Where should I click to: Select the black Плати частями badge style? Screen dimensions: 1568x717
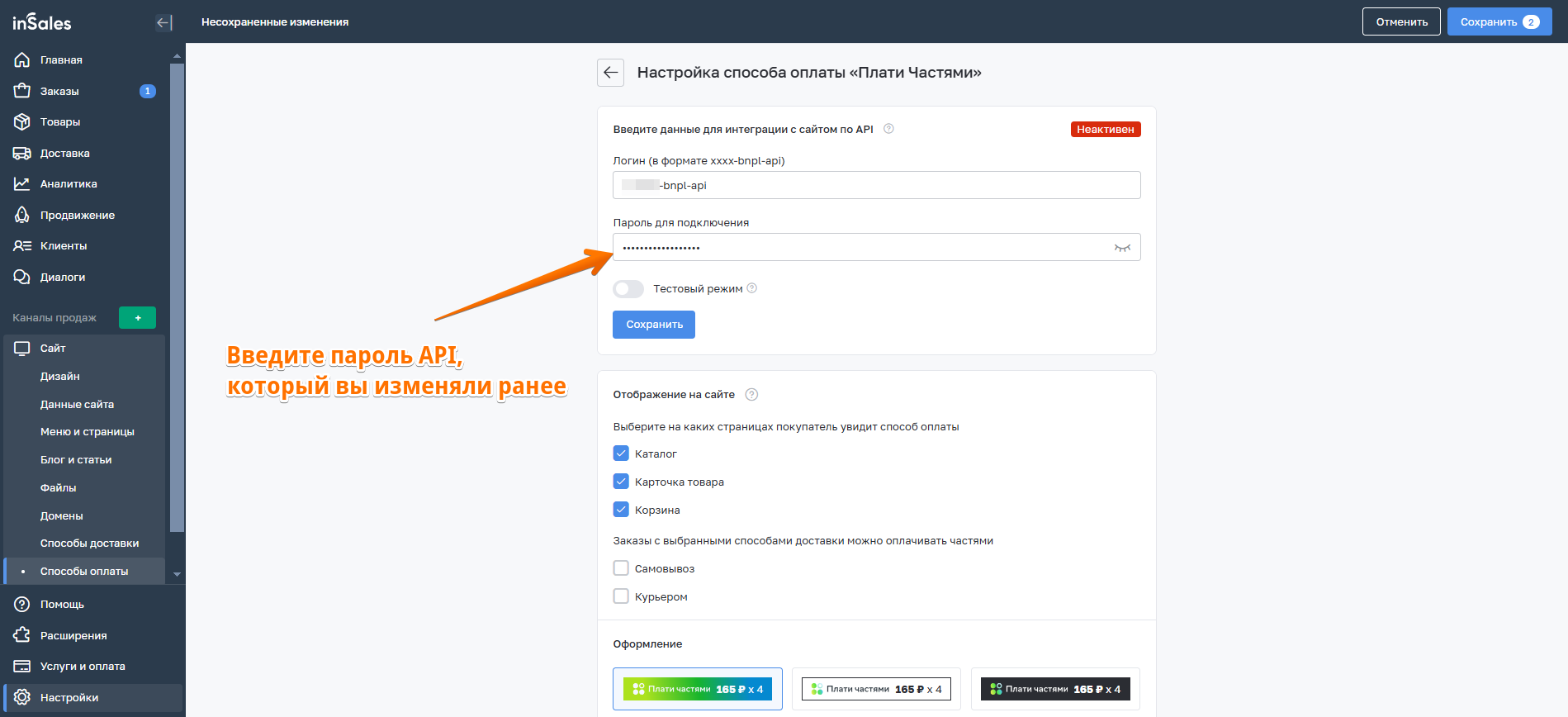click(x=1054, y=689)
